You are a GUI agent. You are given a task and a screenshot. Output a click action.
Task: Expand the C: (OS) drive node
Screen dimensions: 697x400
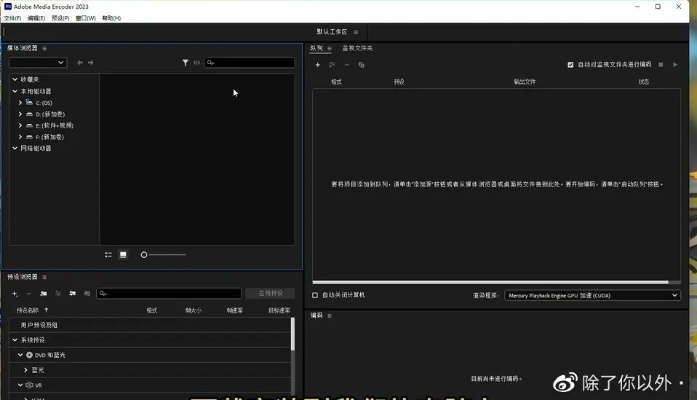click(x=20, y=102)
